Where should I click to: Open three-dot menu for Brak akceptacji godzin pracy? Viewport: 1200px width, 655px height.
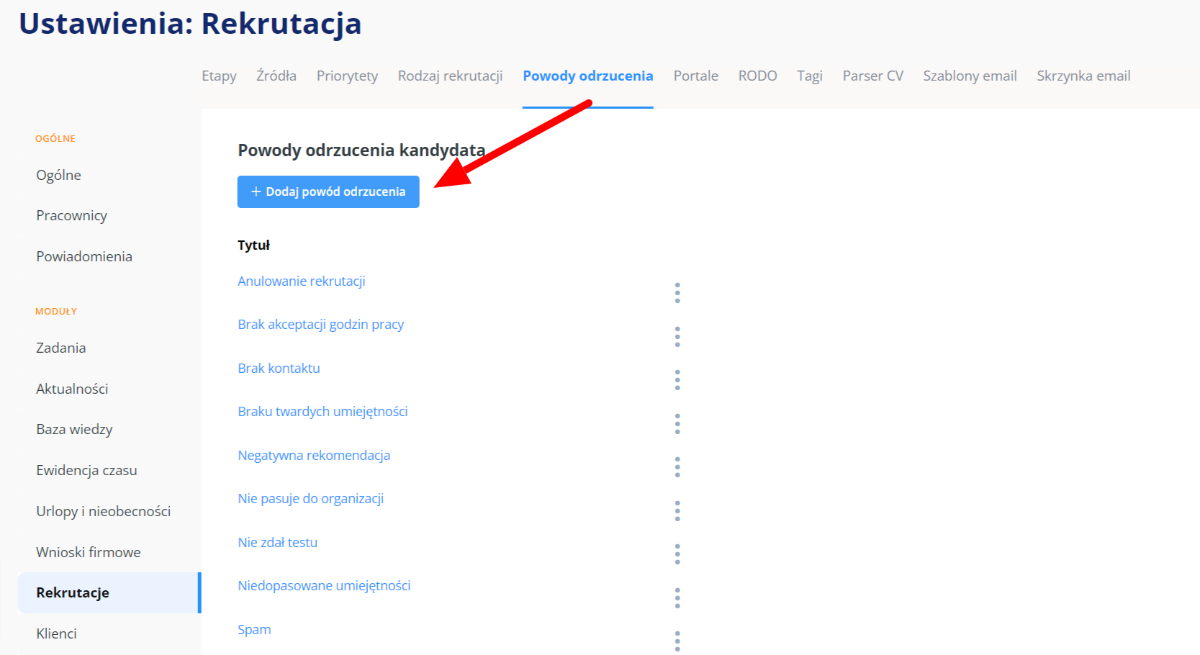click(677, 337)
